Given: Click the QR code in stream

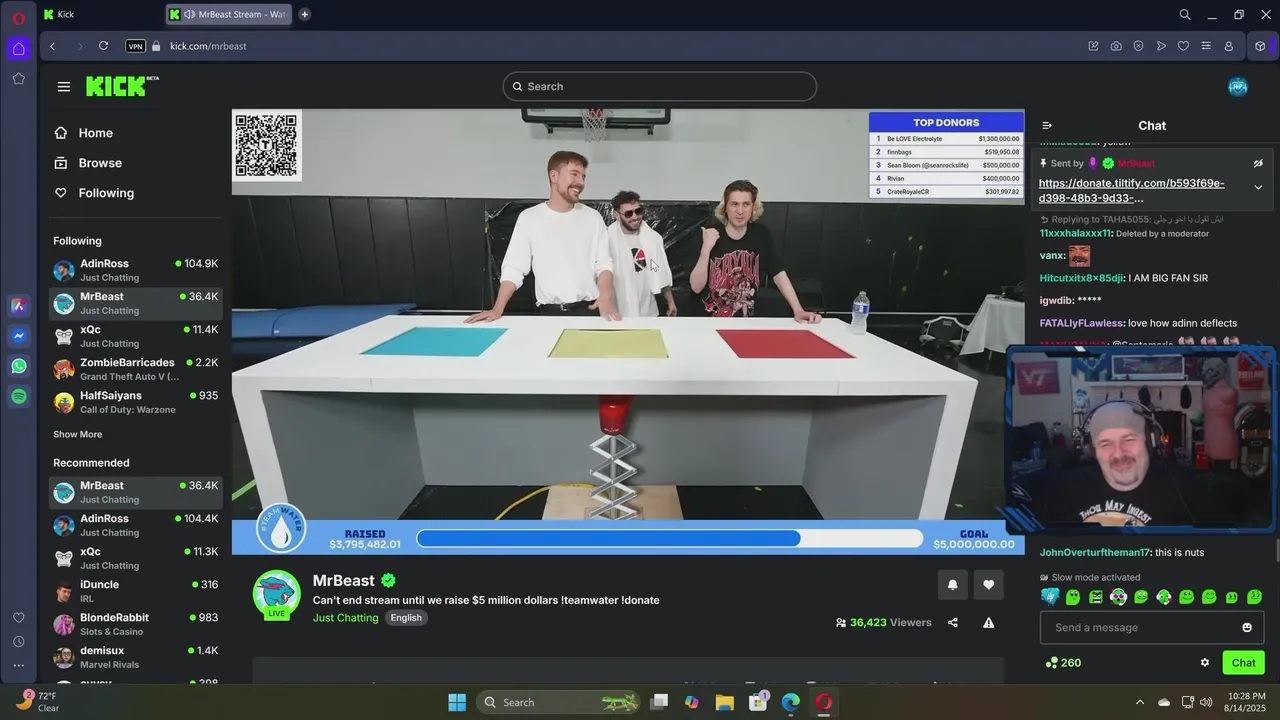Looking at the screenshot, I should point(266,146).
